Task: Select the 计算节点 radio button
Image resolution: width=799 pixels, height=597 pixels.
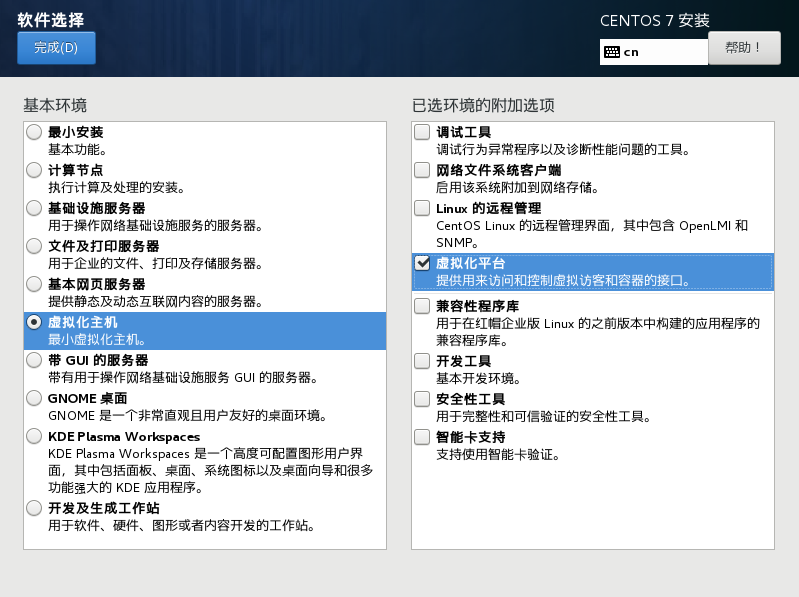Action: [x=34, y=170]
